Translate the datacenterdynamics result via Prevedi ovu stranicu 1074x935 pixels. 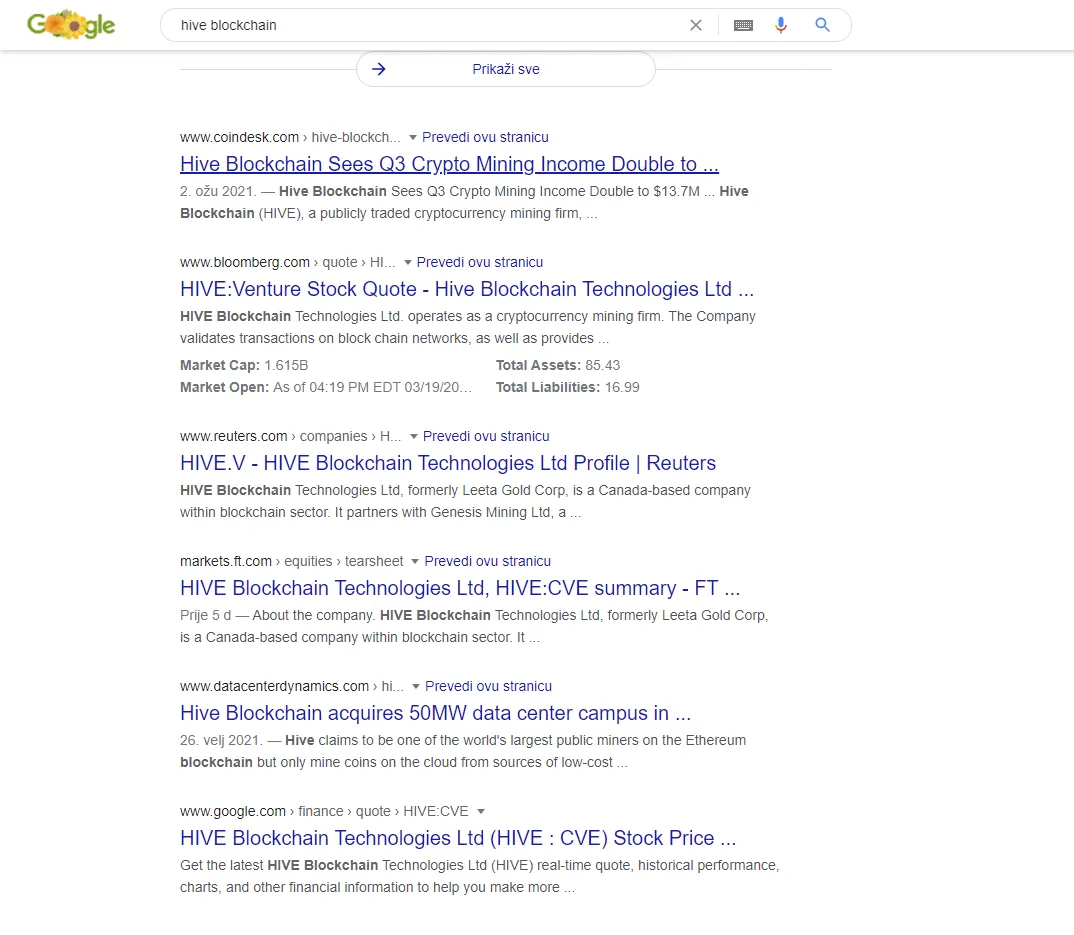pos(488,686)
